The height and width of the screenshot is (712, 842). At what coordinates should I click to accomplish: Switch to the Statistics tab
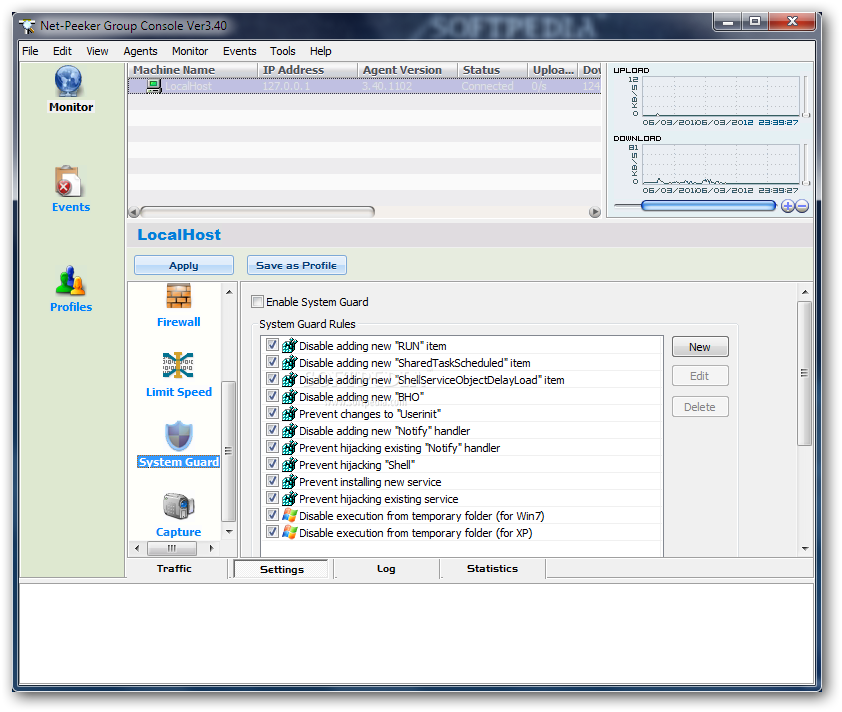[492, 569]
